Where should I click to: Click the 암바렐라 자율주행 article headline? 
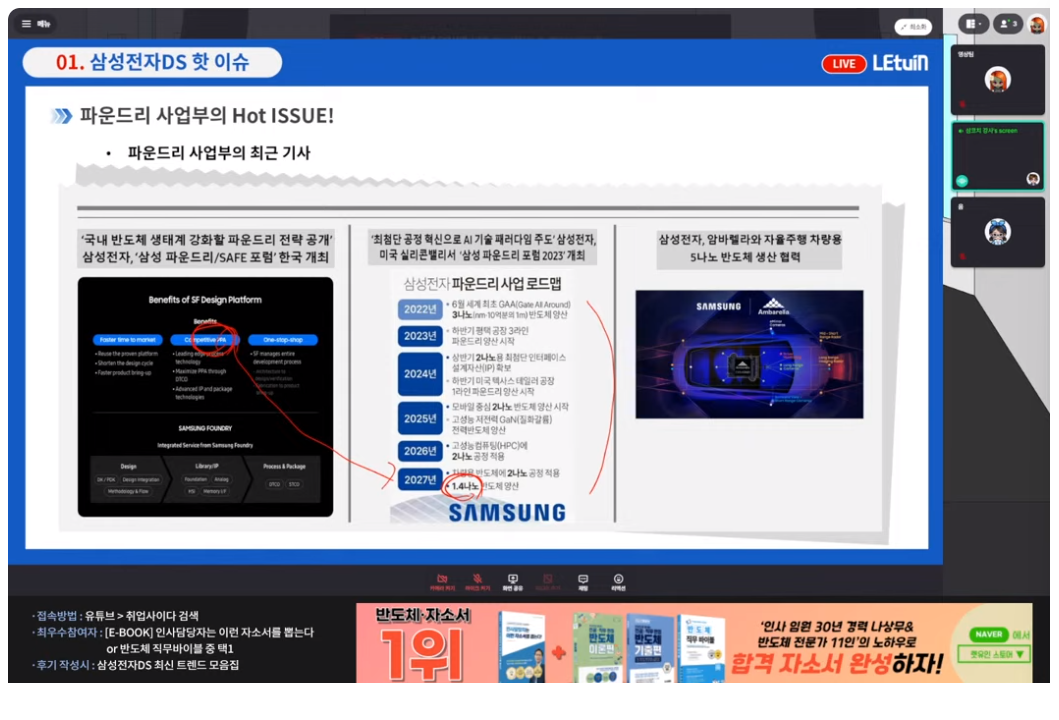749,248
